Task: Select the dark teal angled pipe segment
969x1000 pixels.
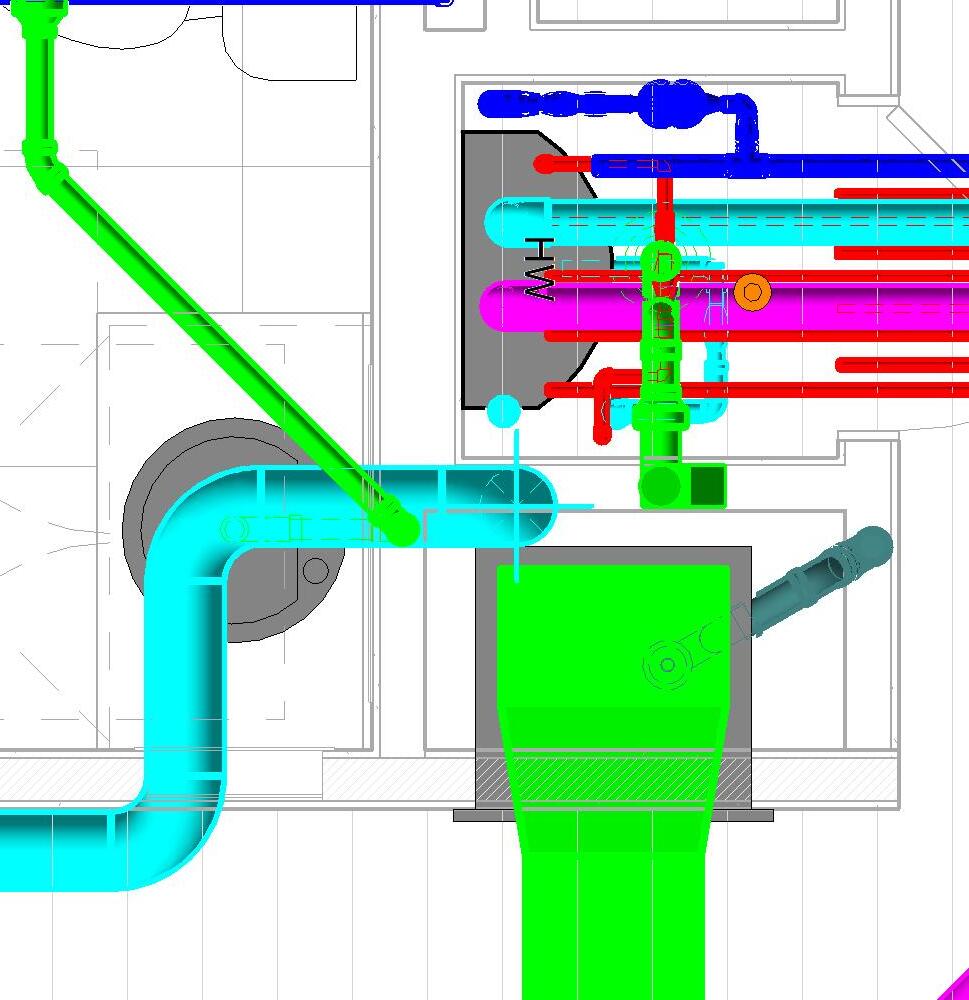Action: tap(822, 580)
